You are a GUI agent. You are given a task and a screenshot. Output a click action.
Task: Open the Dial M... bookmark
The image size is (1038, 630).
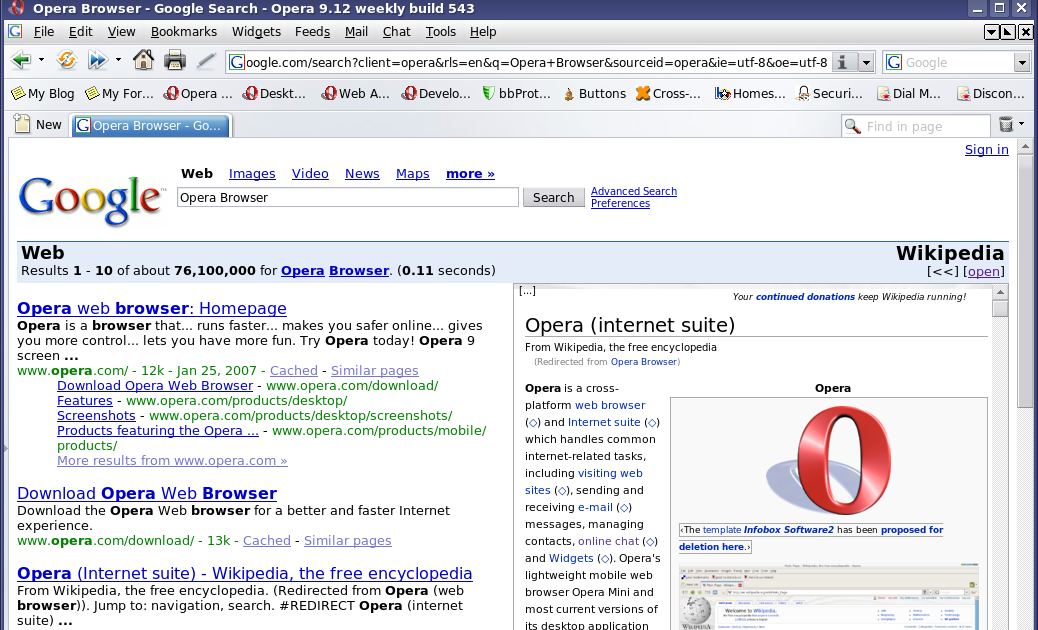[x=909, y=93]
